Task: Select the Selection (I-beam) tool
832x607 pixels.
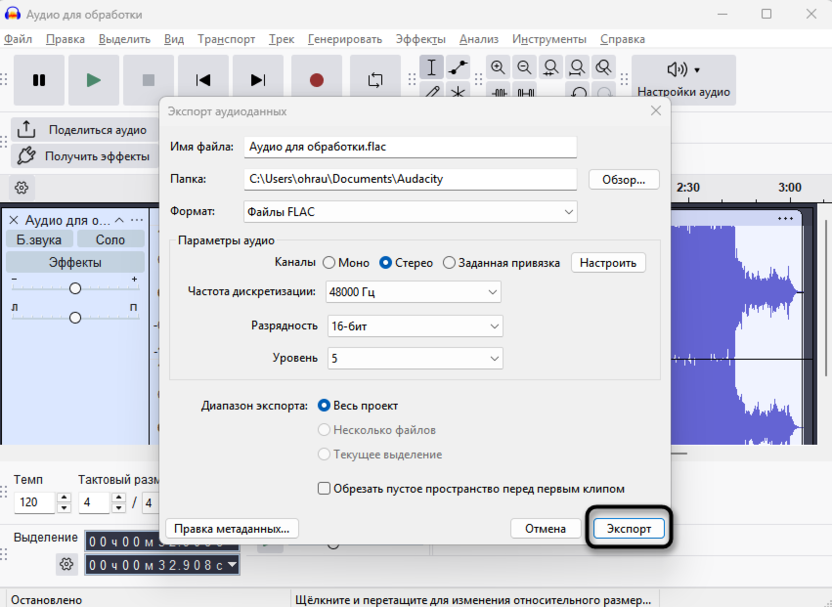Action: point(431,68)
